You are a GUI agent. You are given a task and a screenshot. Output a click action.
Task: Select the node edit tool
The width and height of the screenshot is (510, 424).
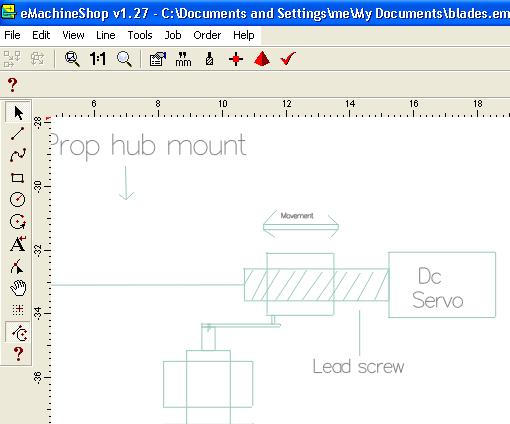[x=18, y=266]
